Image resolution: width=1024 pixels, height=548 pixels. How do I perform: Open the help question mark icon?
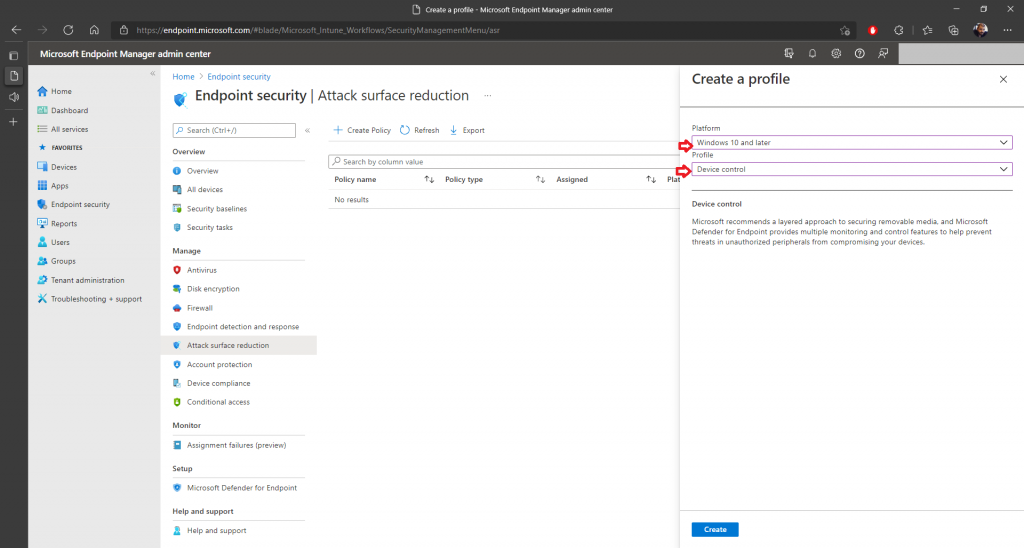tap(859, 54)
